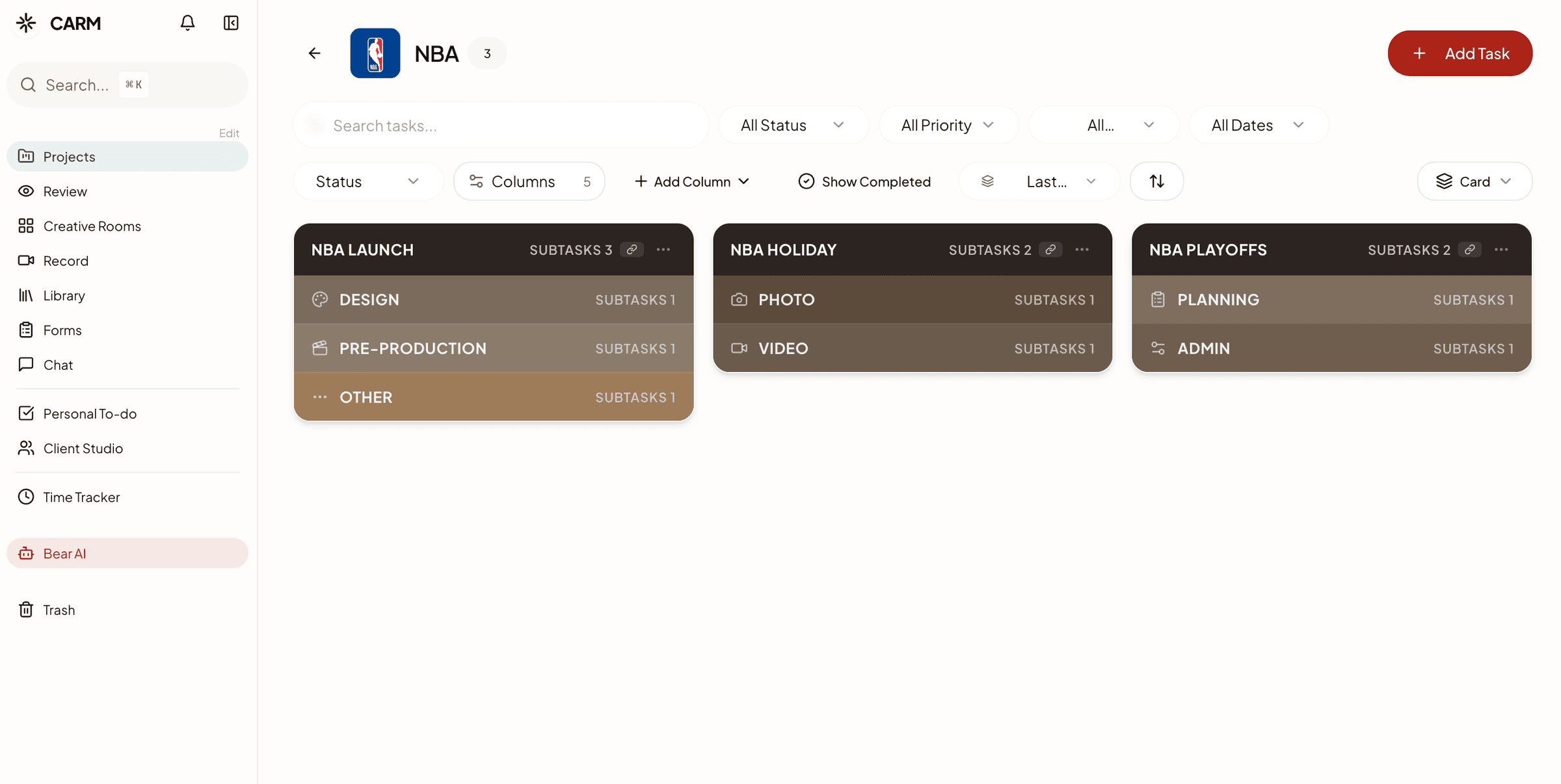The height and width of the screenshot is (784, 1561).
Task: Open the Last... sort dropdown
Action: tap(1039, 181)
